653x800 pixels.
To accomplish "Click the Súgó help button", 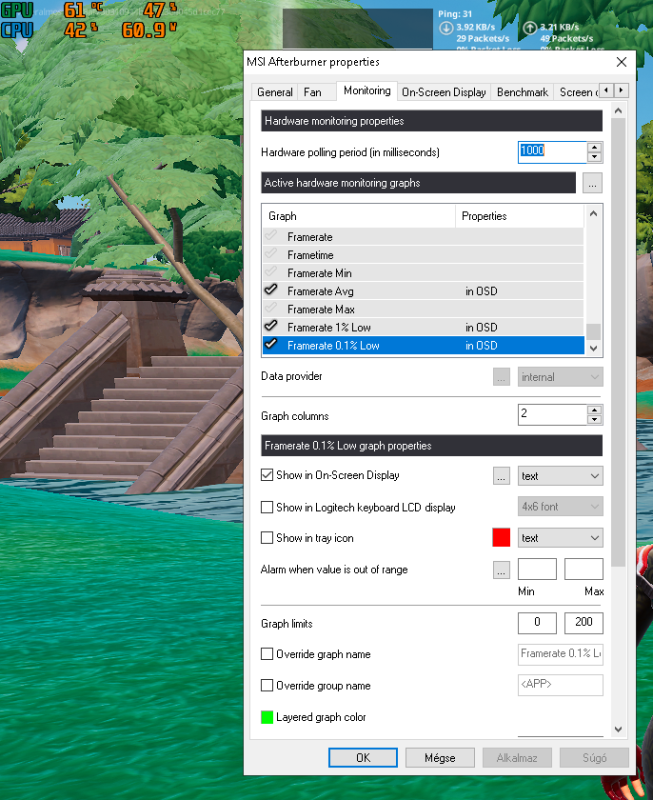I will pos(594,758).
